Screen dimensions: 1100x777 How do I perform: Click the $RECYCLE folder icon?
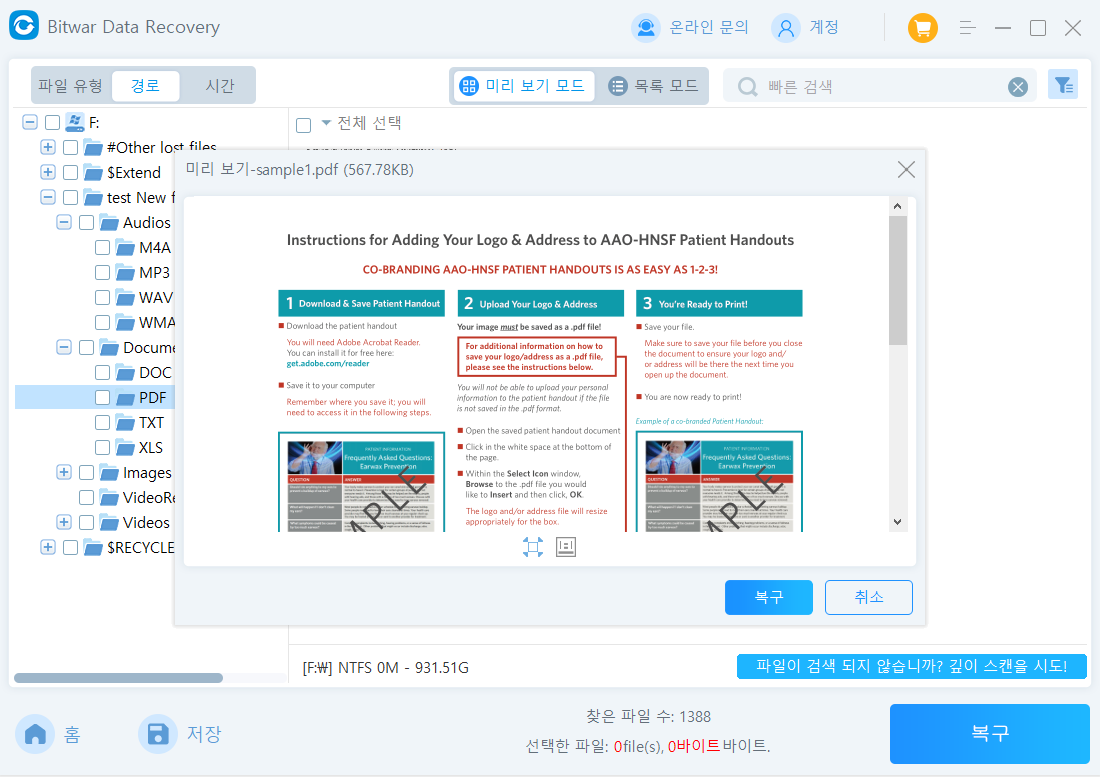93,548
